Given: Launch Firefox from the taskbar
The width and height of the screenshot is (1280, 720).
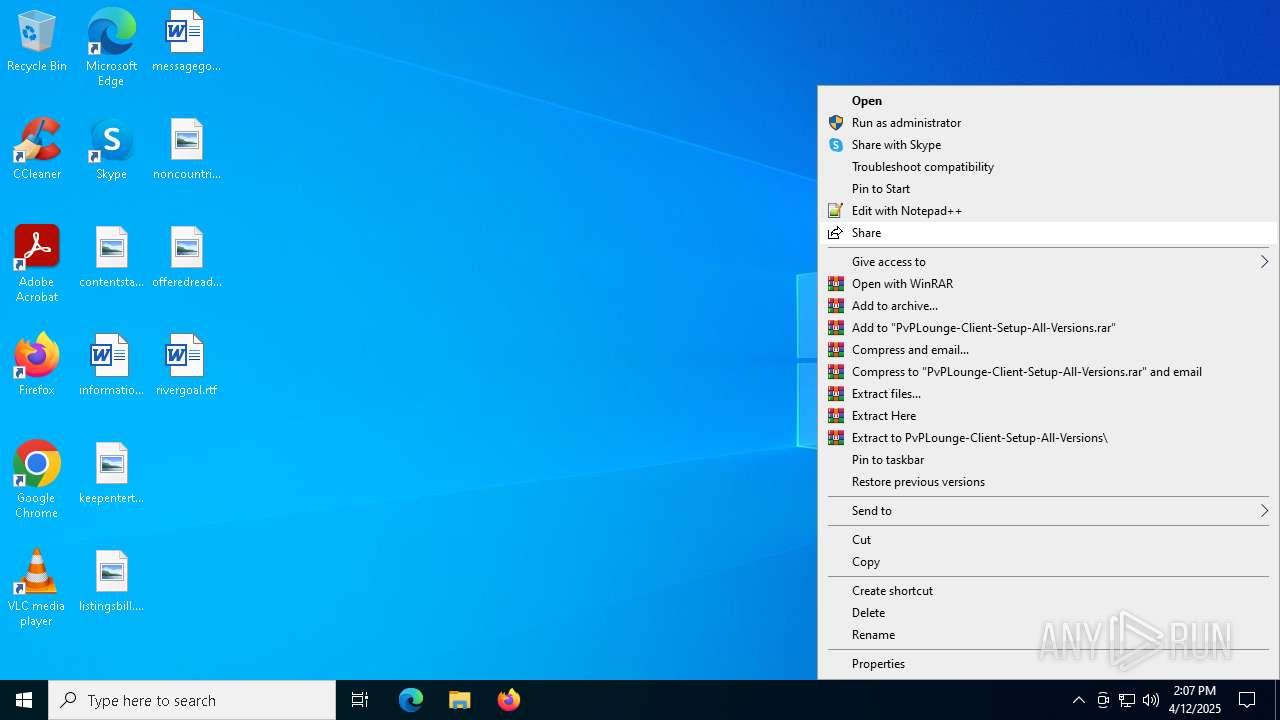Looking at the screenshot, I should tap(509, 700).
